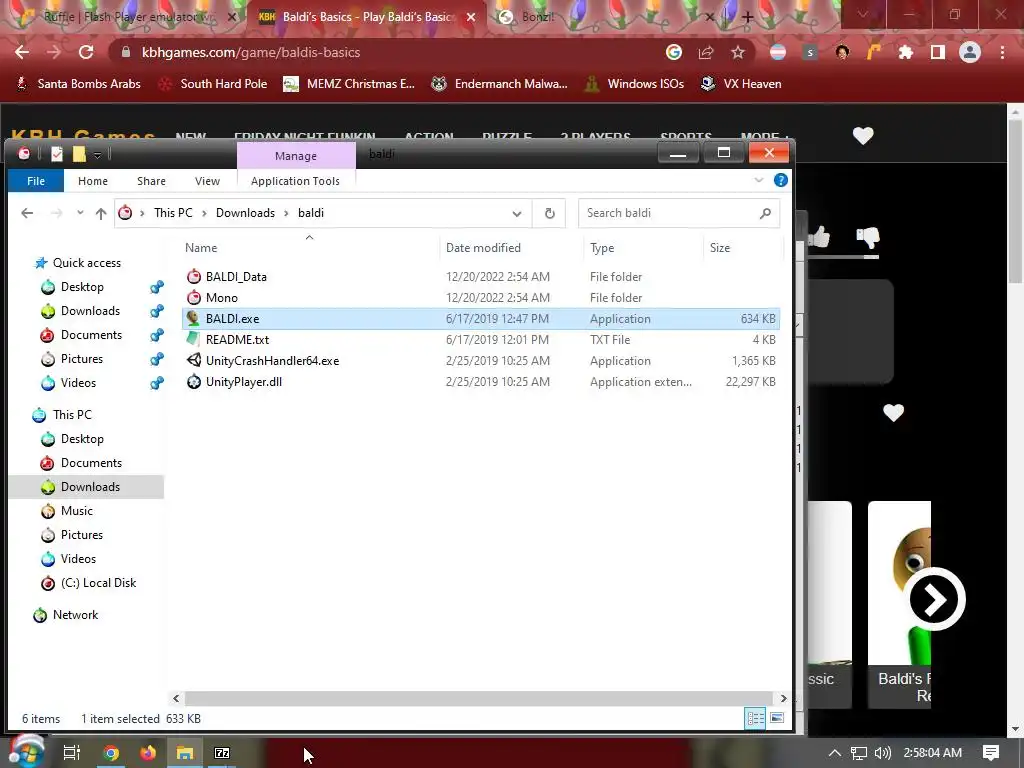Switch to the Share ribbon tab
1024x768 pixels.
151,181
